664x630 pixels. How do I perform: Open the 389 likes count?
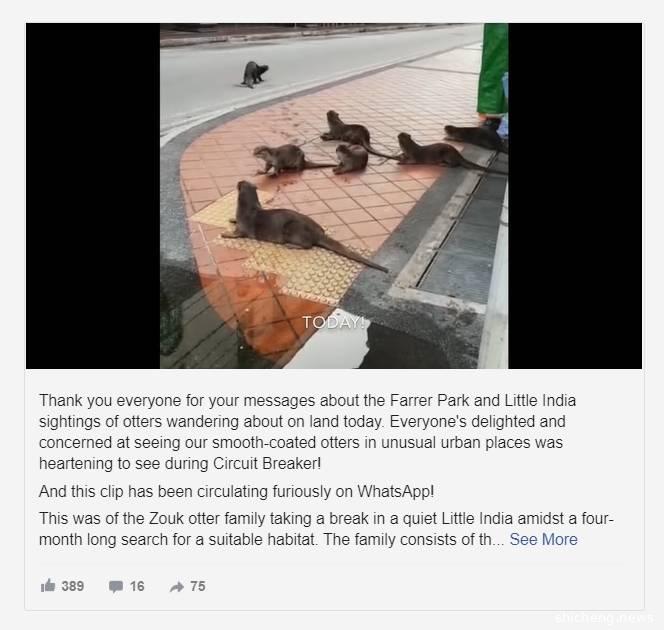pos(72,586)
